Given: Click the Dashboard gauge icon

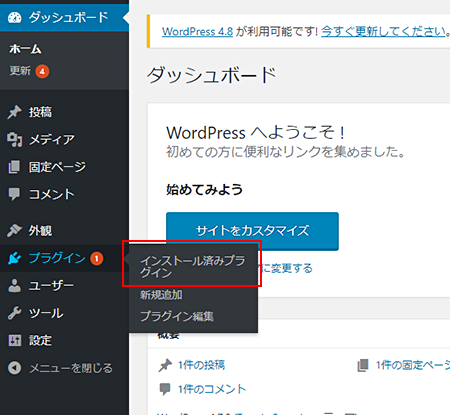Looking at the screenshot, I should click(15, 17).
